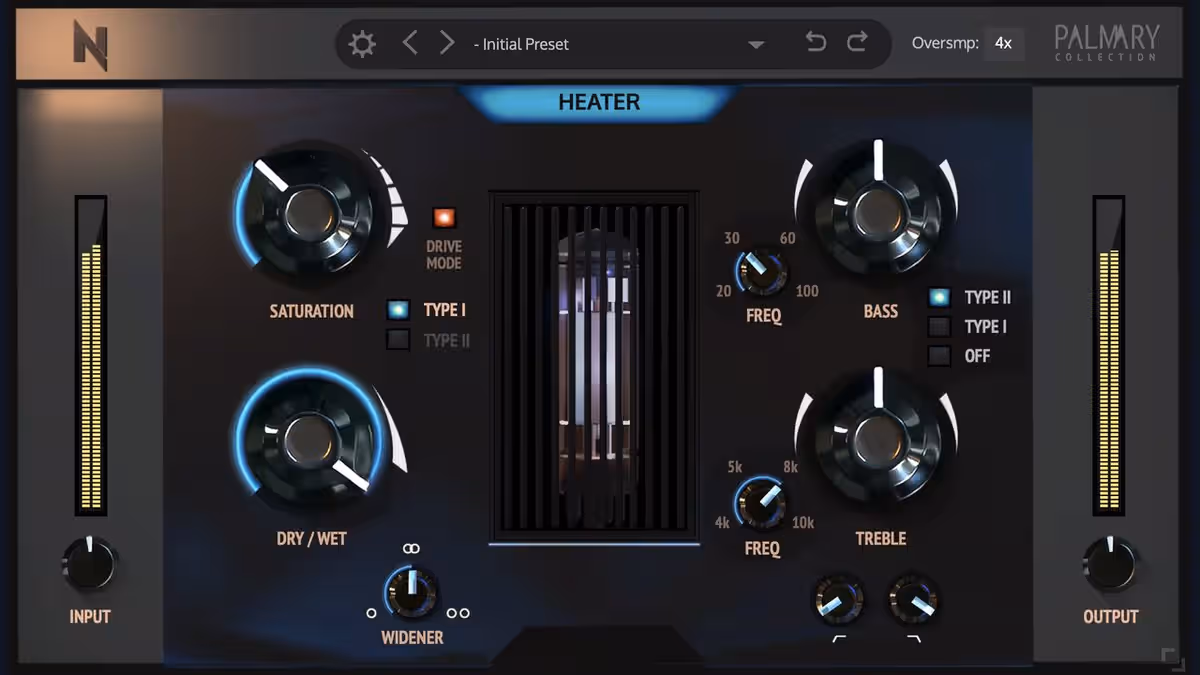This screenshot has width=1200, height=675.
Task: Select saturation TYPE I
Action: [x=399, y=310]
